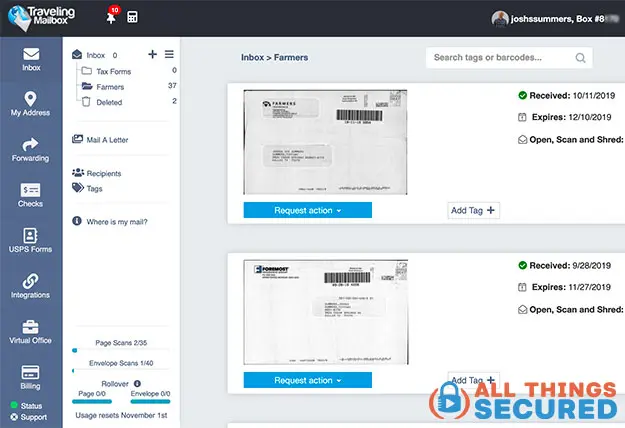Click Mail A Letter
Image resolution: width=625 pixels, height=428 pixels.
[x=100, y=139]
